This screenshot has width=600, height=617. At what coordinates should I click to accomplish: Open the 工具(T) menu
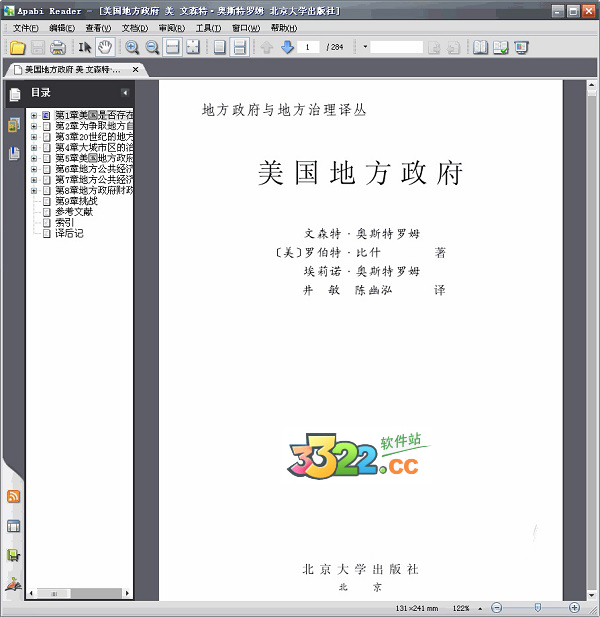point(208,28)
